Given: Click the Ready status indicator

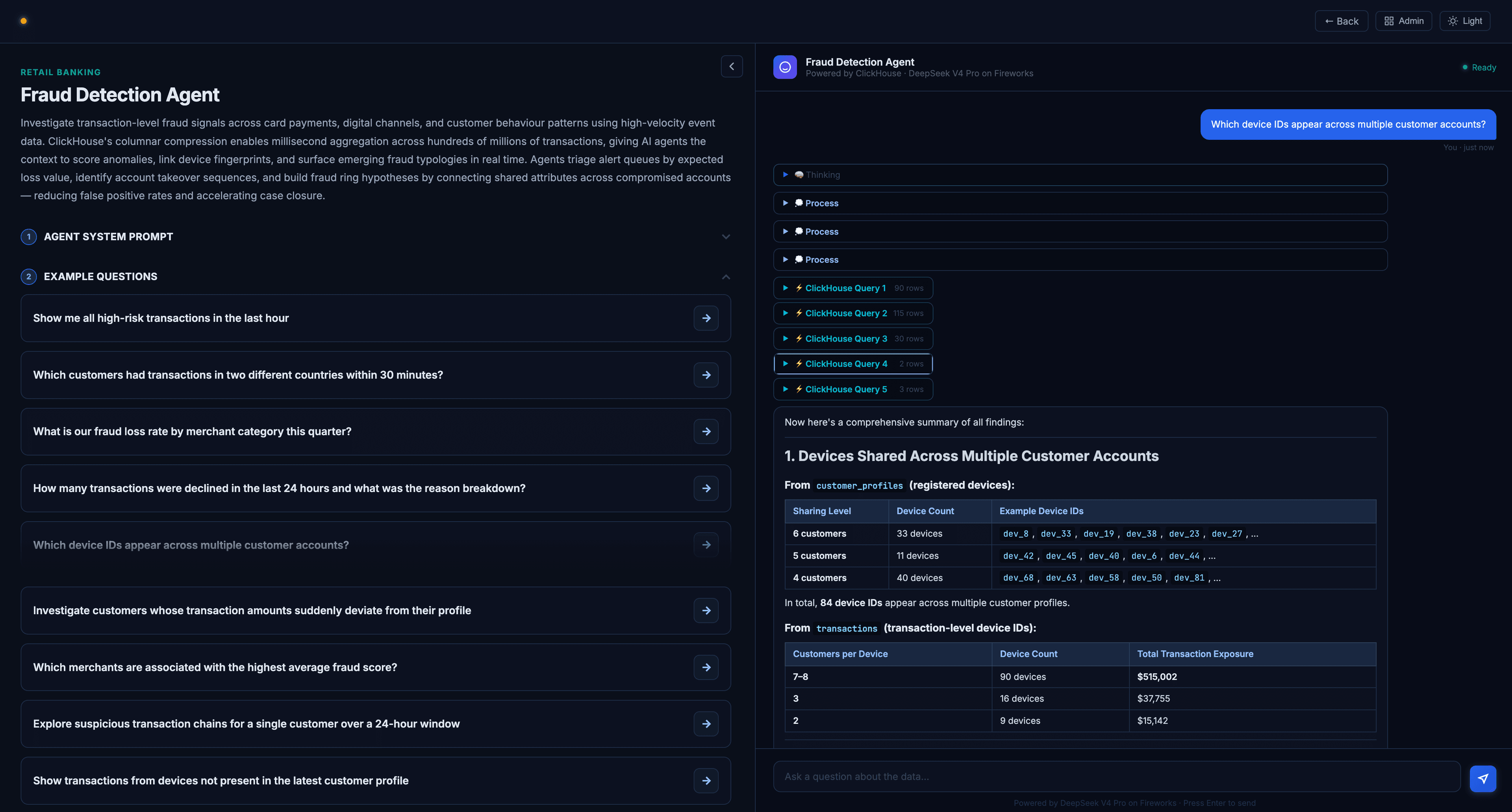Looking at the screenshot, I should pyautogui.click(x=1479, y=67).
